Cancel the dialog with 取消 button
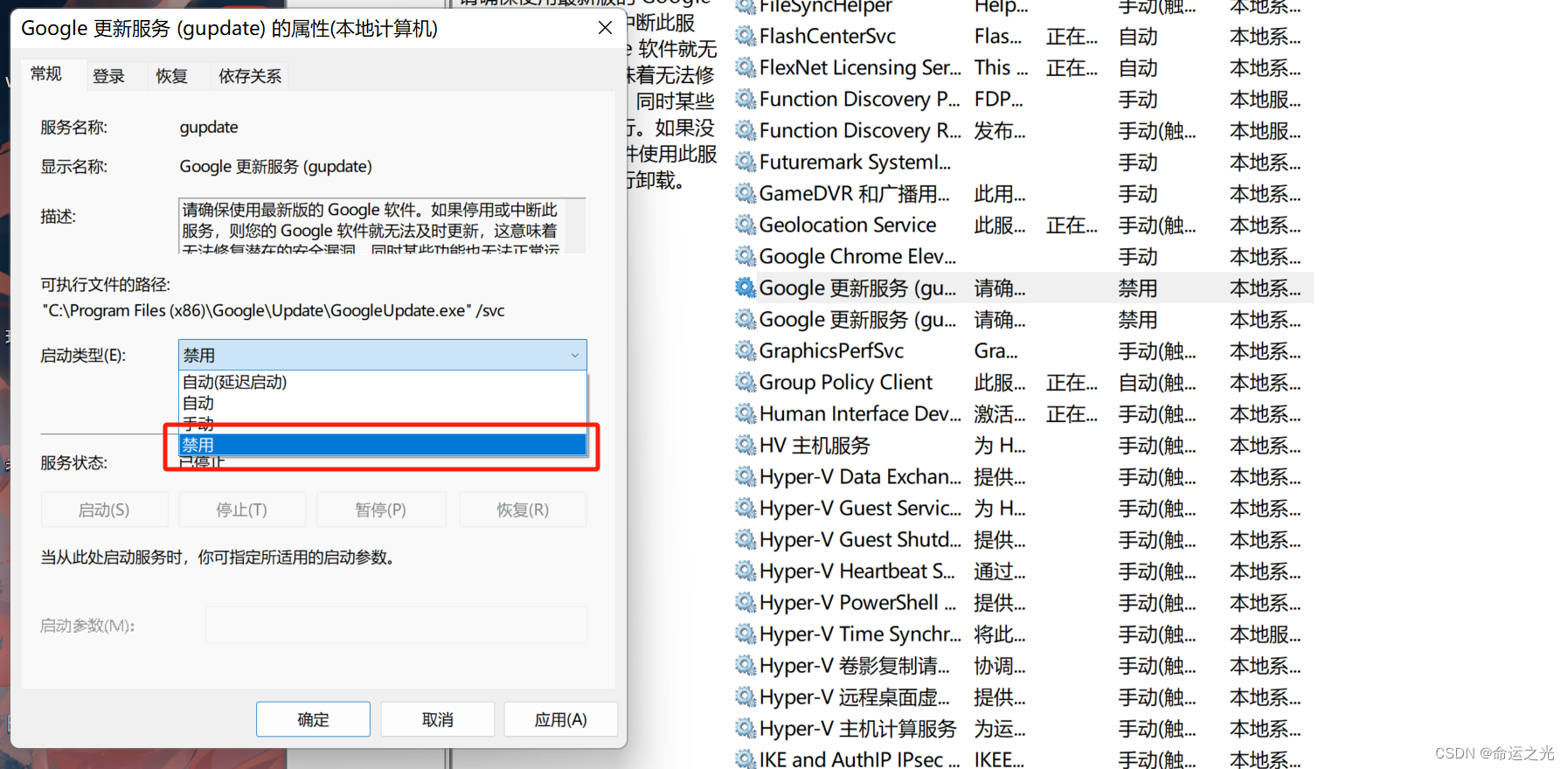Screen dimensions: 1568x769 pos(438,719)
